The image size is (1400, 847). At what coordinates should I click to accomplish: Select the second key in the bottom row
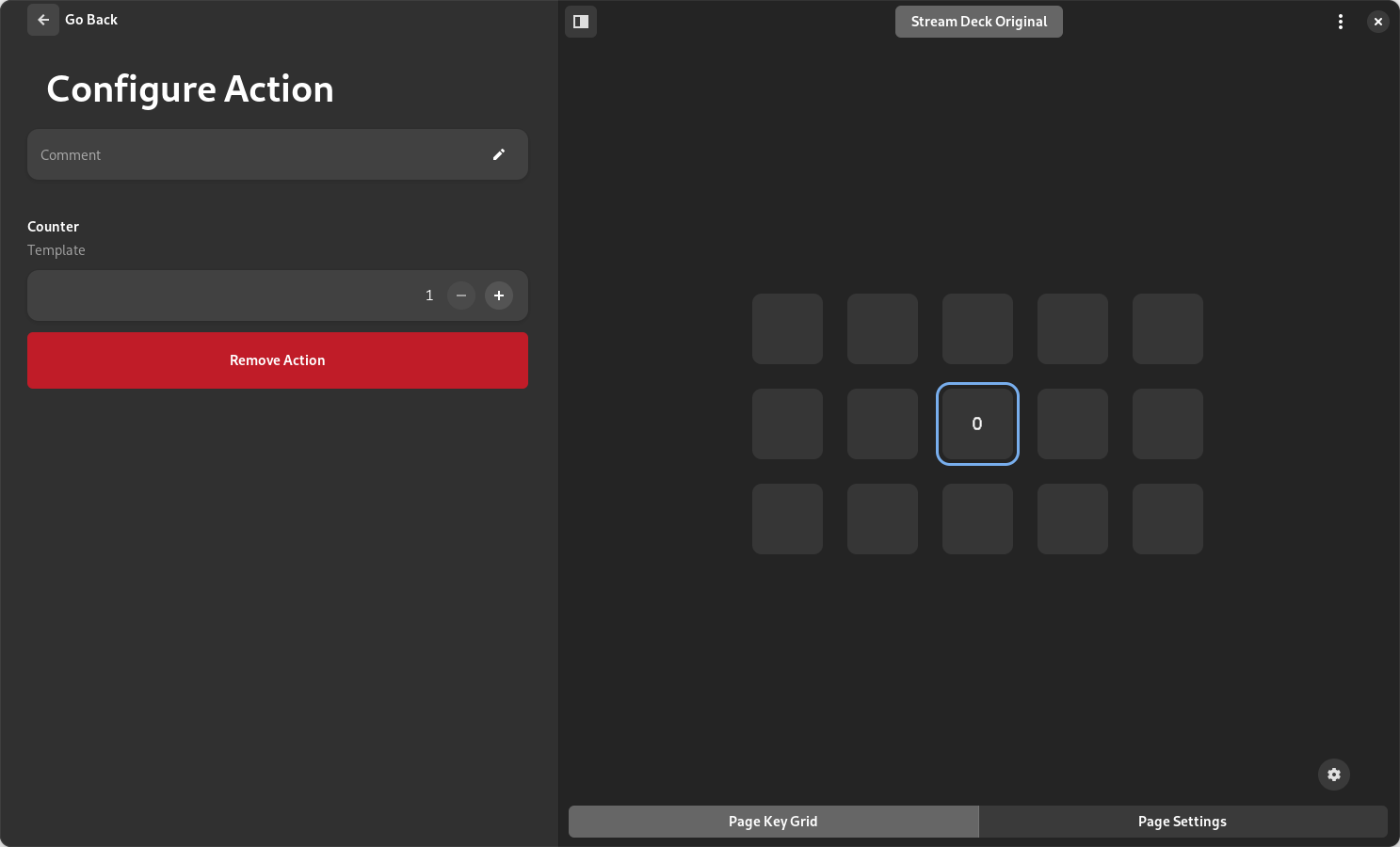click(x=882, y=519)
